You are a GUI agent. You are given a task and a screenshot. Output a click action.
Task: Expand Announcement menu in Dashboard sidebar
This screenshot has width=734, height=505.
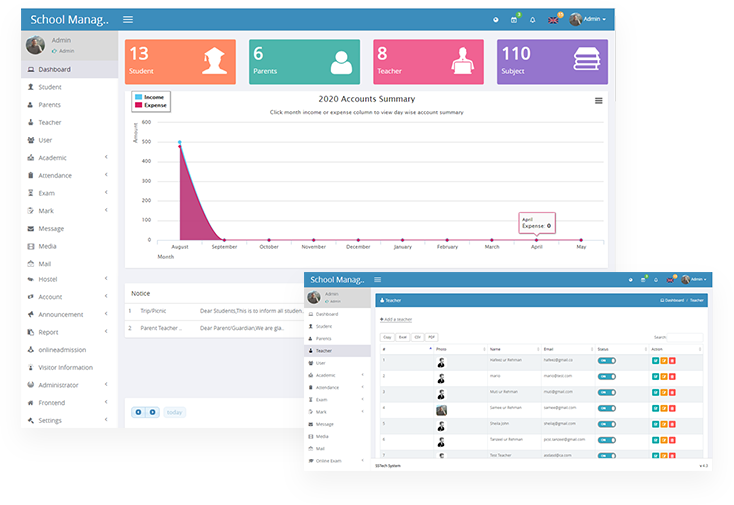(69, 315)
